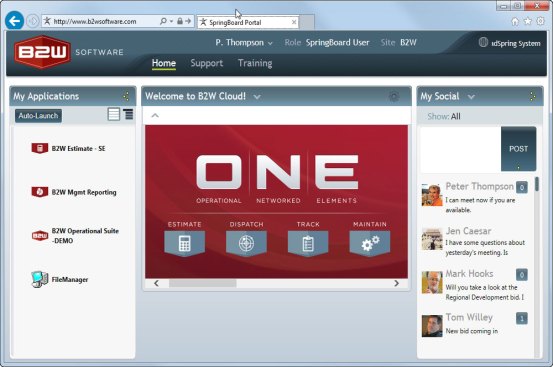Image resolution: width=553 pixels, height=367 pixels.
Task: Click the My Social vertical scrollbar
Action: pyautogui.click(x=537, y=184)
